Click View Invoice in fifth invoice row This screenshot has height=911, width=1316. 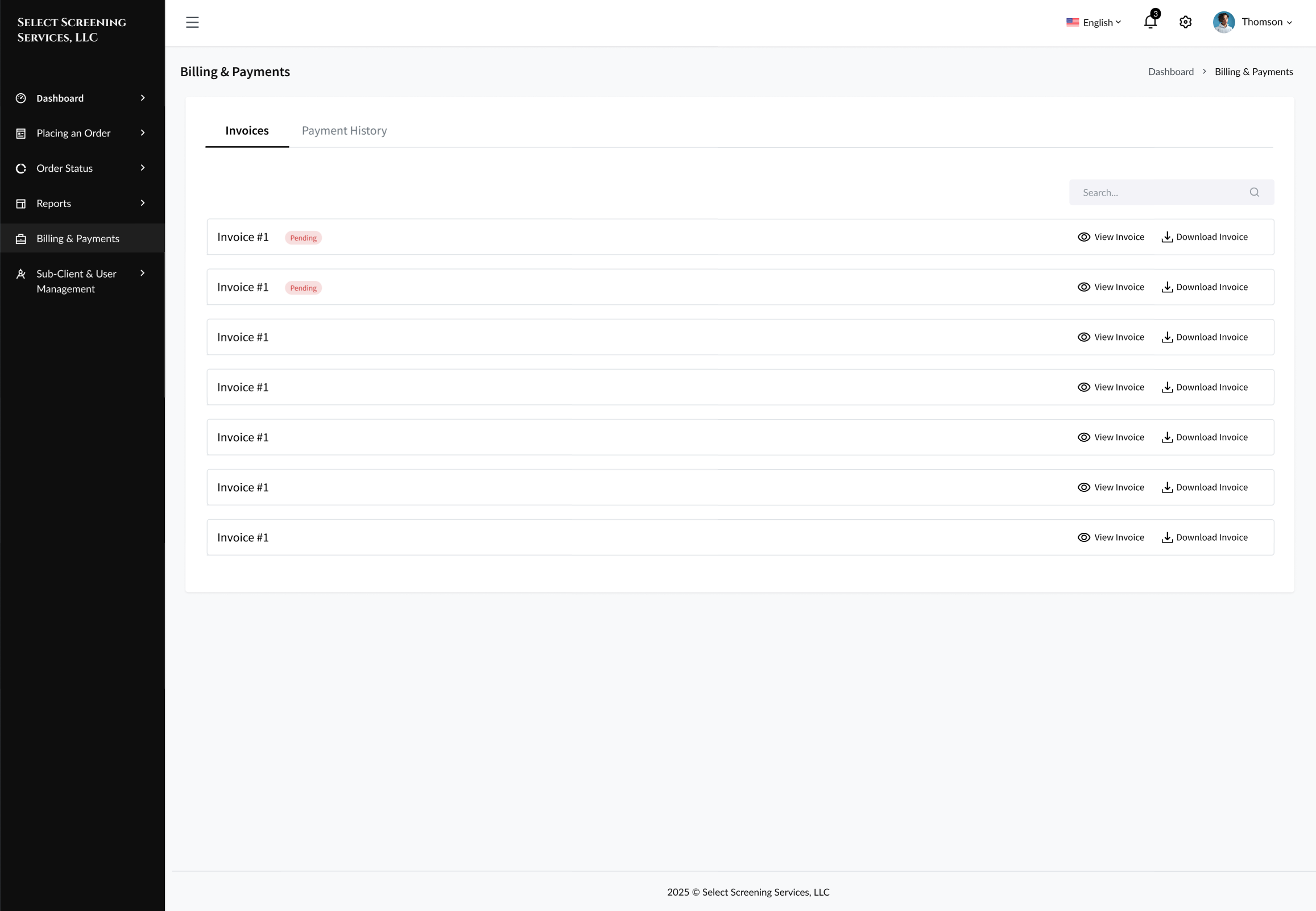click(1111, 437)
